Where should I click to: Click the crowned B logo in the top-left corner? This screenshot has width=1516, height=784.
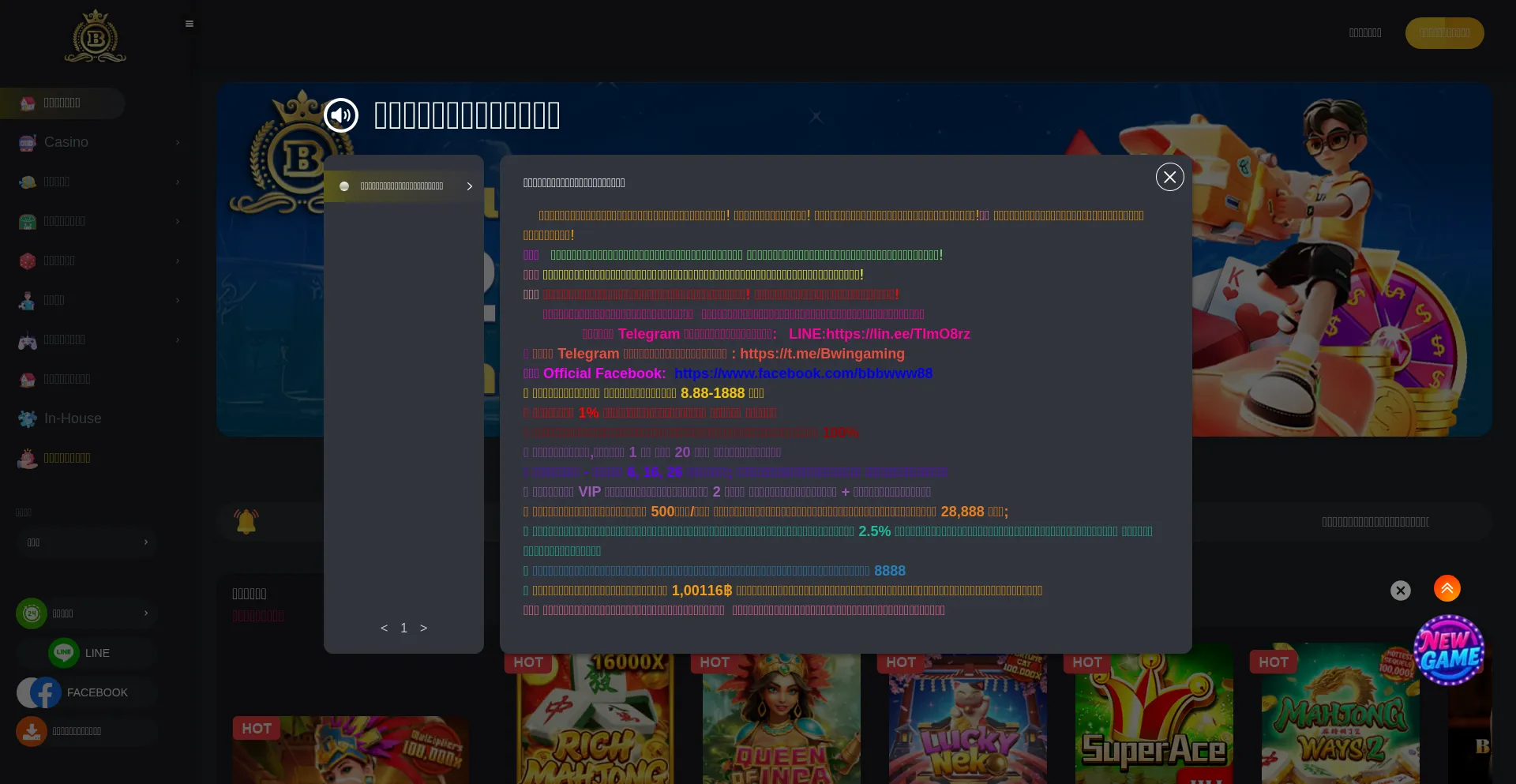point(96,36)
